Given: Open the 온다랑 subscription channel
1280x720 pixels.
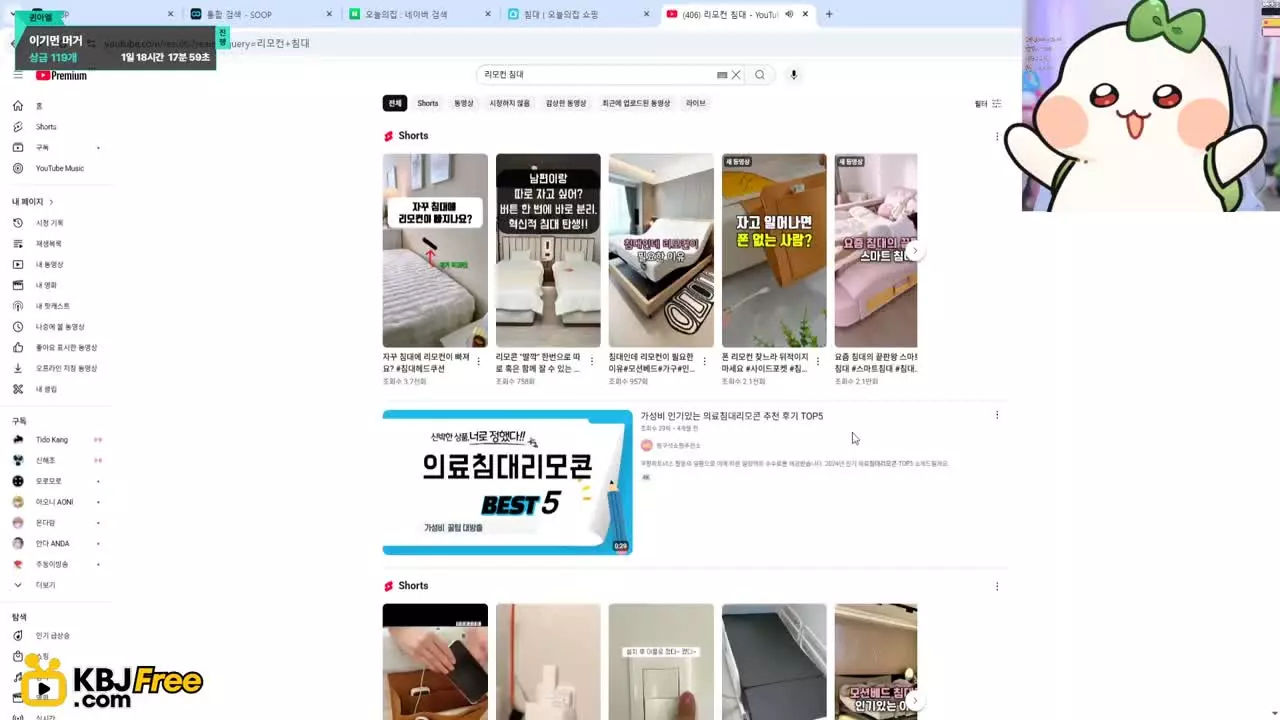Looking at the screenshot, I should coord(46,523).
